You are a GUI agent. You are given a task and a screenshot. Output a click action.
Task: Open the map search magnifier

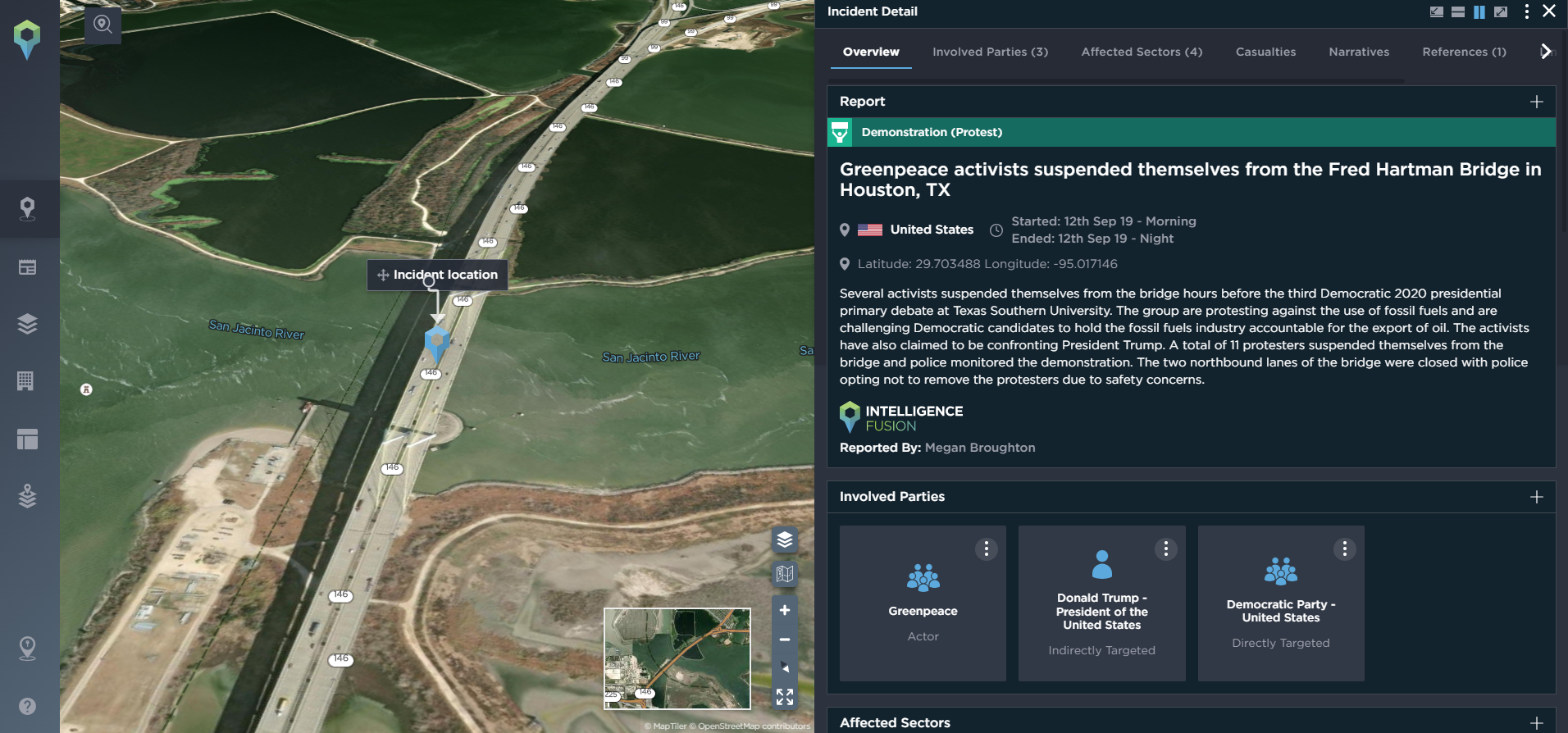103,25
